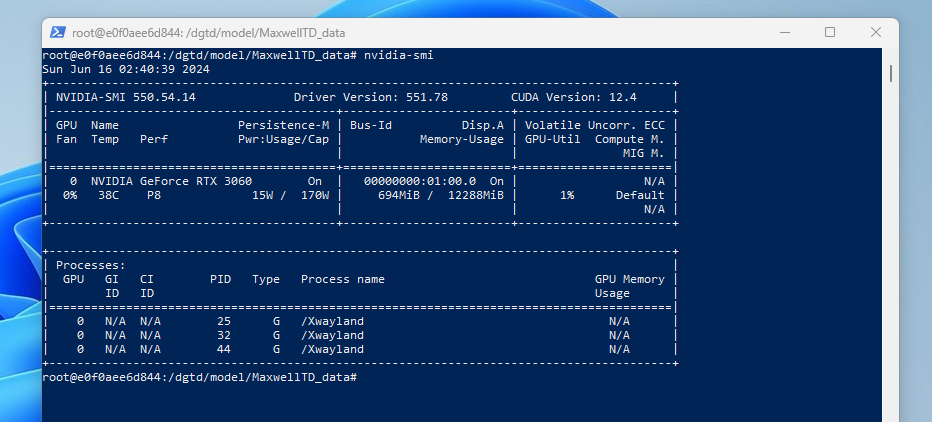Maximize the terminal window
This screenshot has width=932, height=422.
(x=830, y=32)
